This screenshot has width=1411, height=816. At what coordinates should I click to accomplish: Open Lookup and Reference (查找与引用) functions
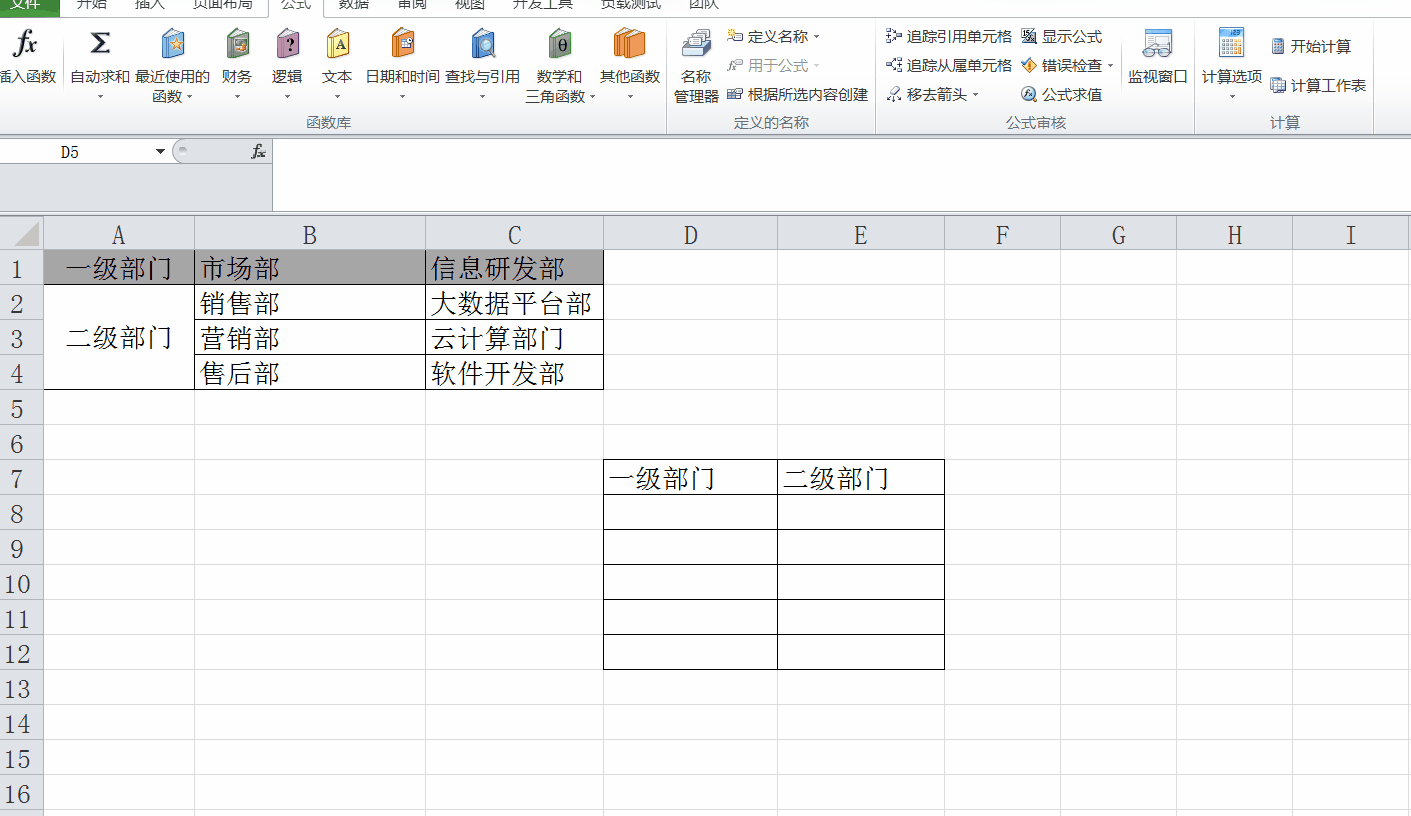[x=482, y=66]
